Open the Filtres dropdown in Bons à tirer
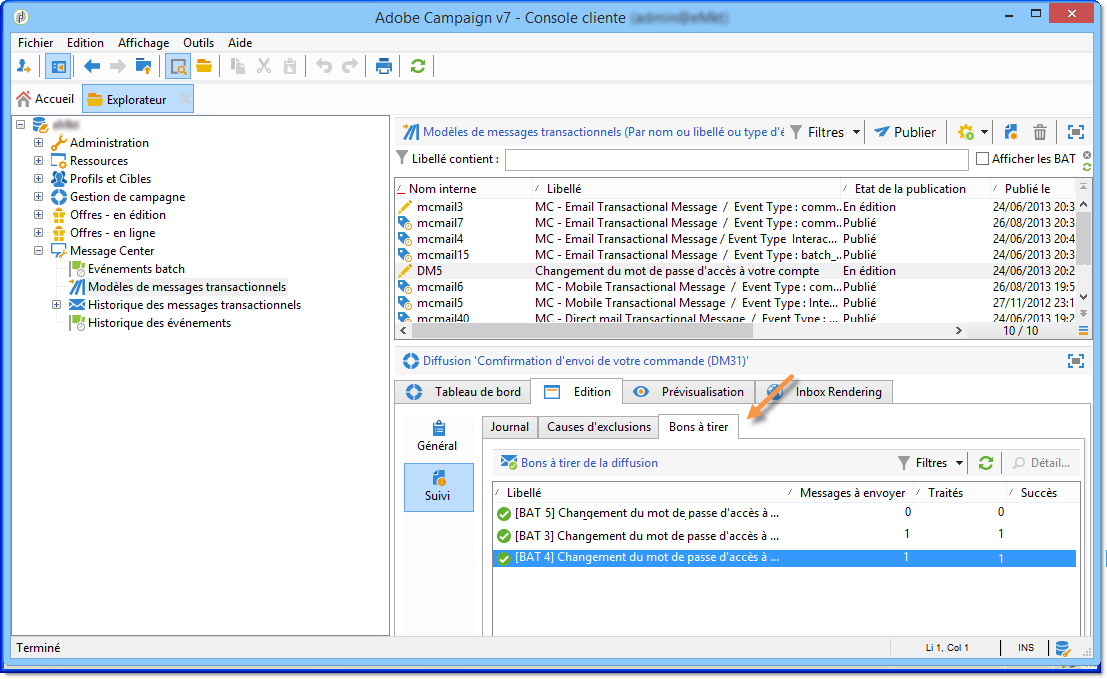 [x=931, y=463]
